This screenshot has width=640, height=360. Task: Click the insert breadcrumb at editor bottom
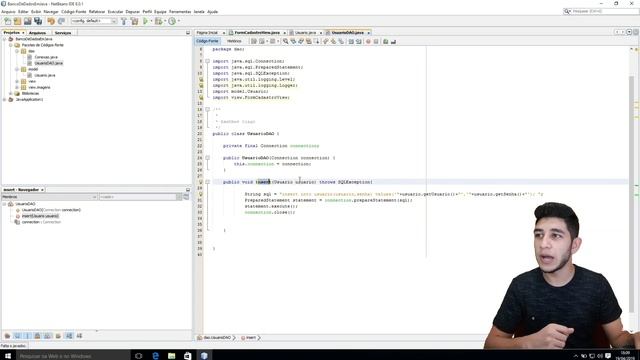click(250, 338)
